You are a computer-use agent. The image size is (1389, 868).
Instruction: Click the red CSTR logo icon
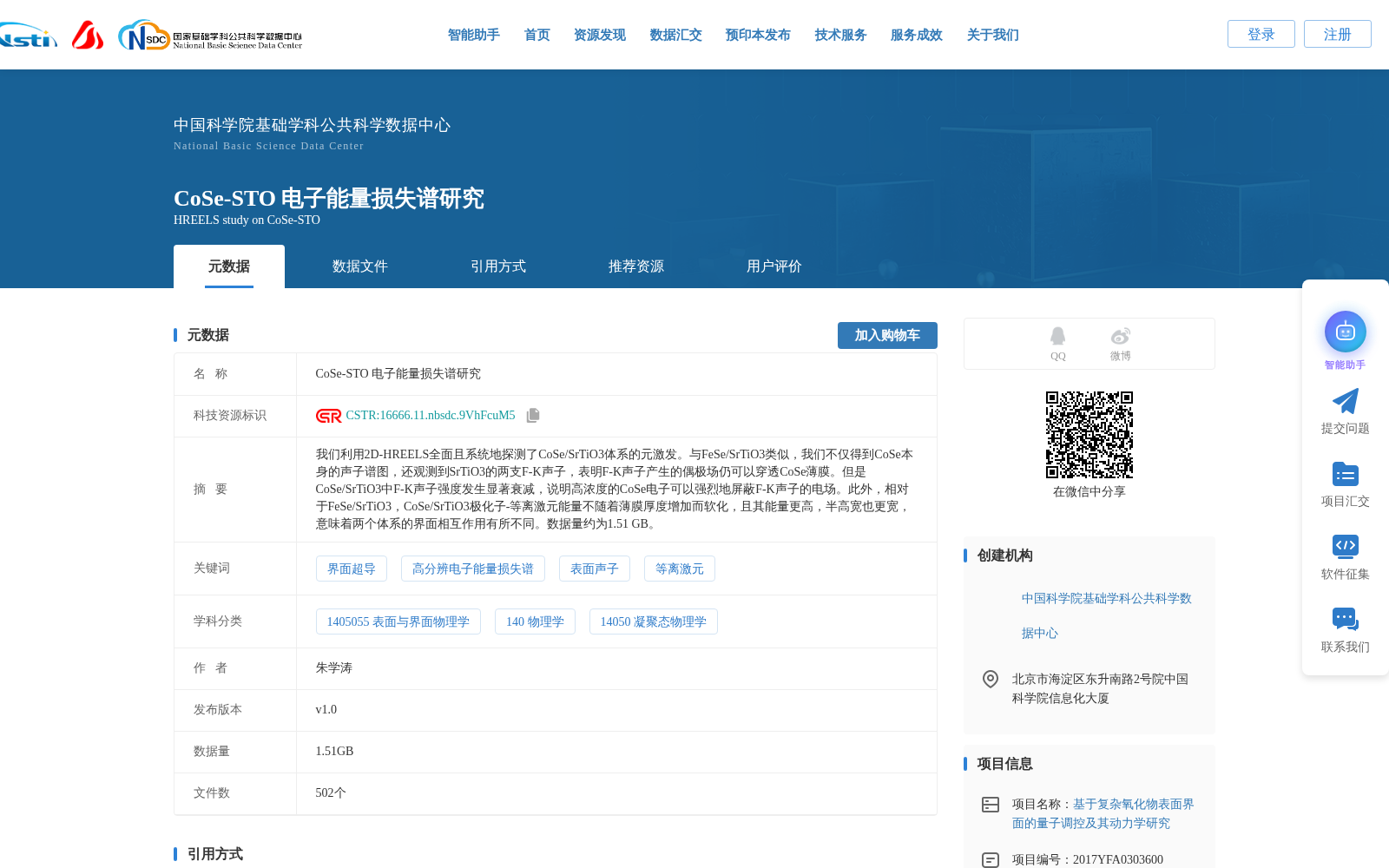pos(328,416)
